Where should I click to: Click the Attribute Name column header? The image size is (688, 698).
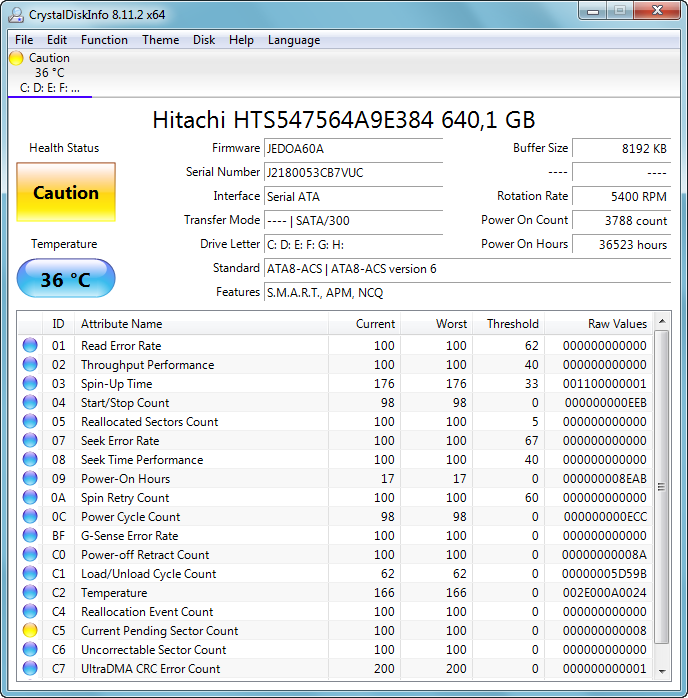[201, 324]
